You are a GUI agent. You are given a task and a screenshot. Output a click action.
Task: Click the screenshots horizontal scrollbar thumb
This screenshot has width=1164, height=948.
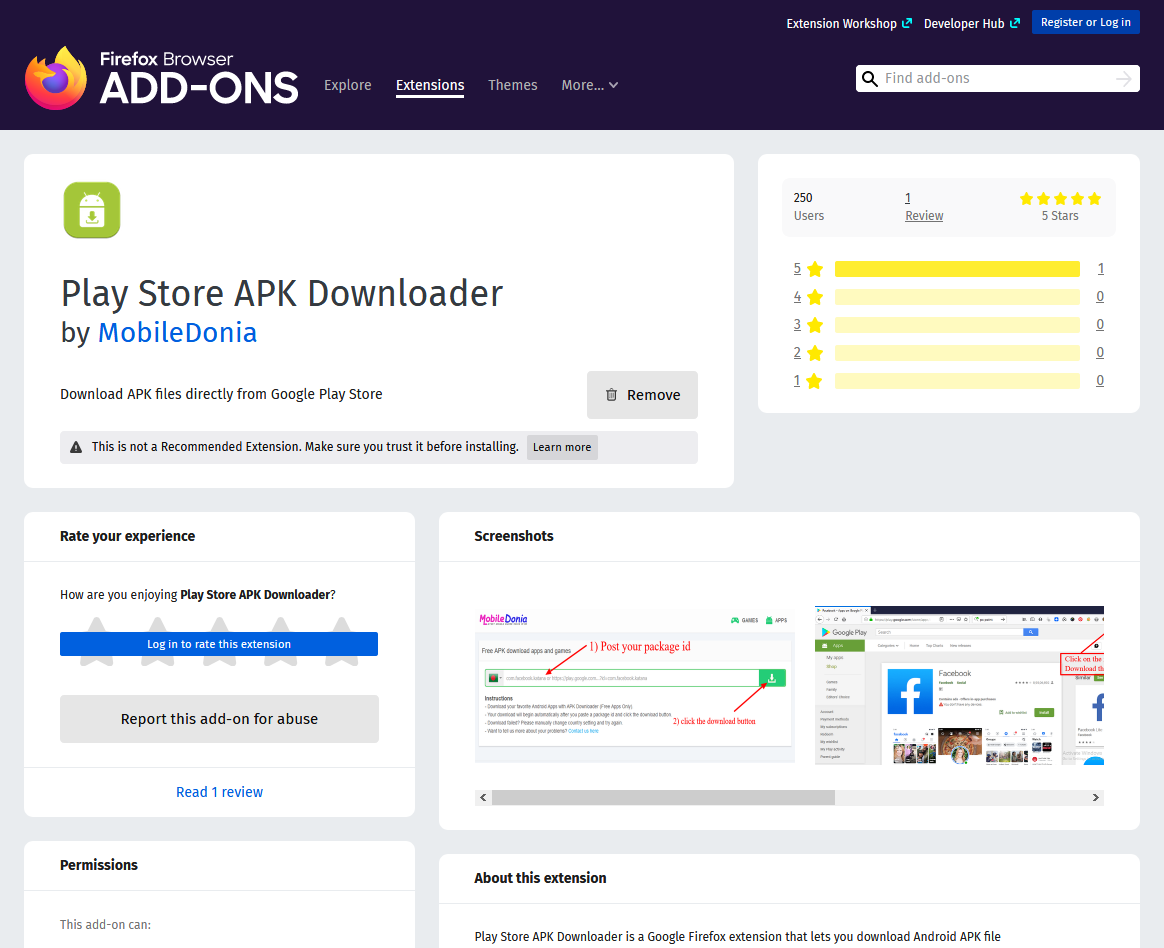663,797
